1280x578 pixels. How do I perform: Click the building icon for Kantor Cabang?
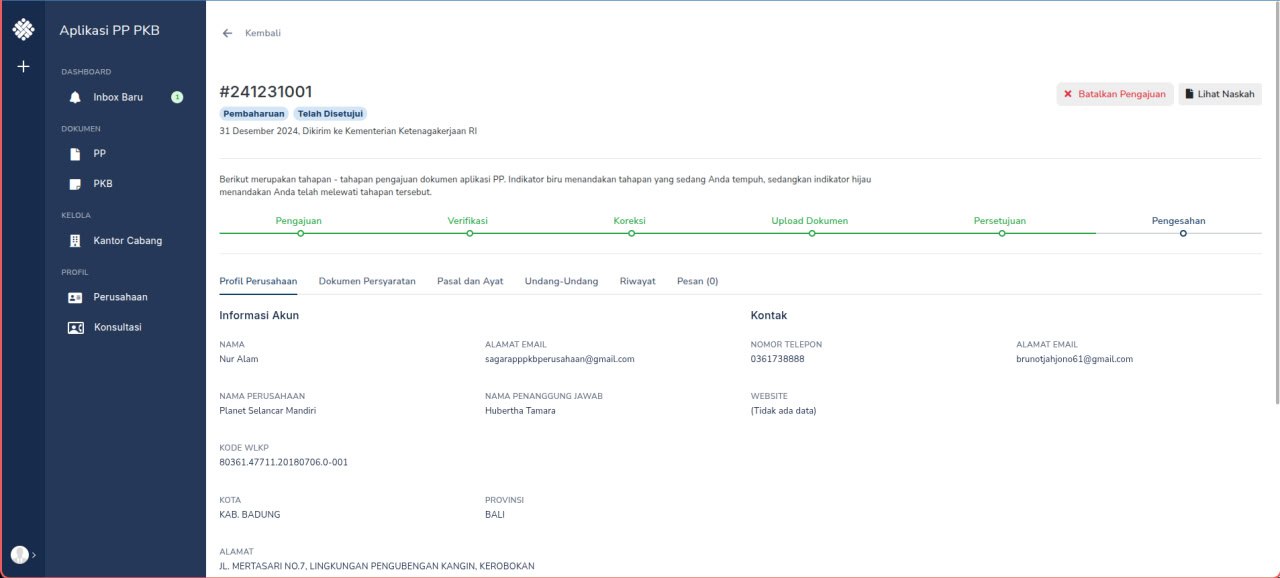point(75,241)
